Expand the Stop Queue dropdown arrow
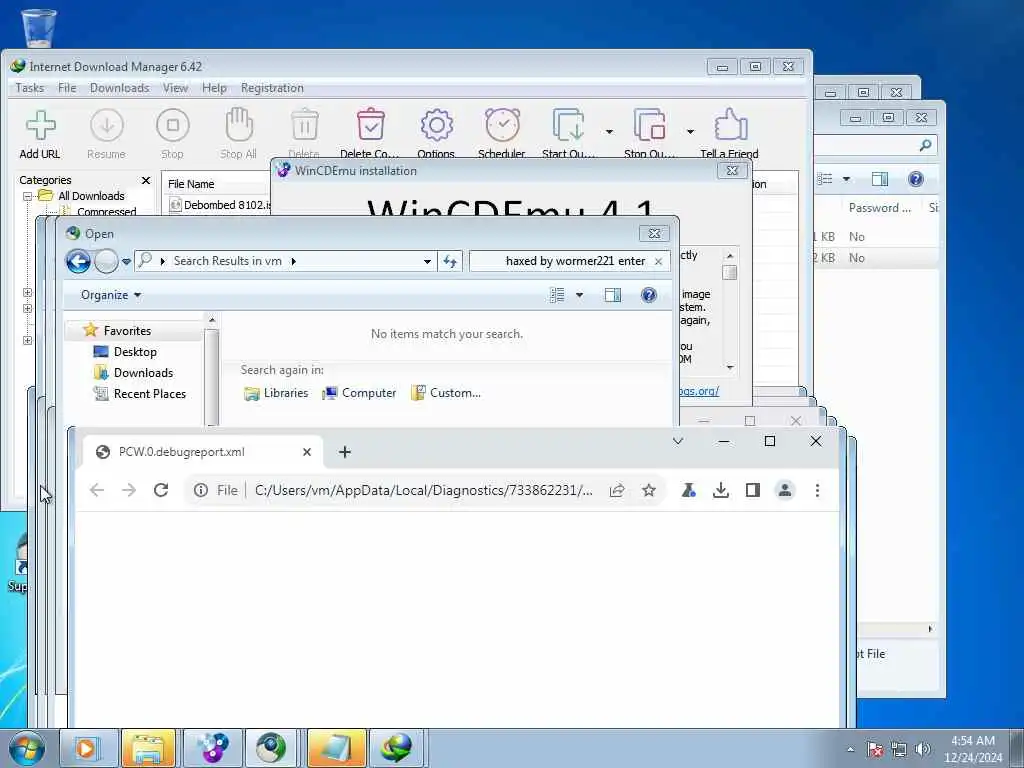The image size is (1024, 768). tap(690, 132)
